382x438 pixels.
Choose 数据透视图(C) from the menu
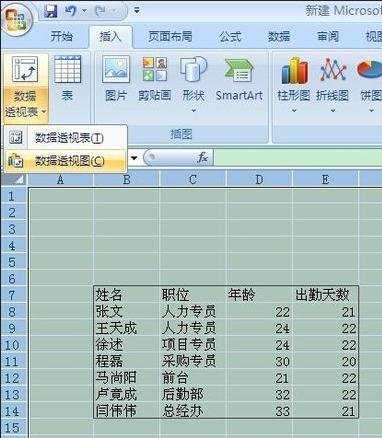pyautogui.click(x=65, y=161)
